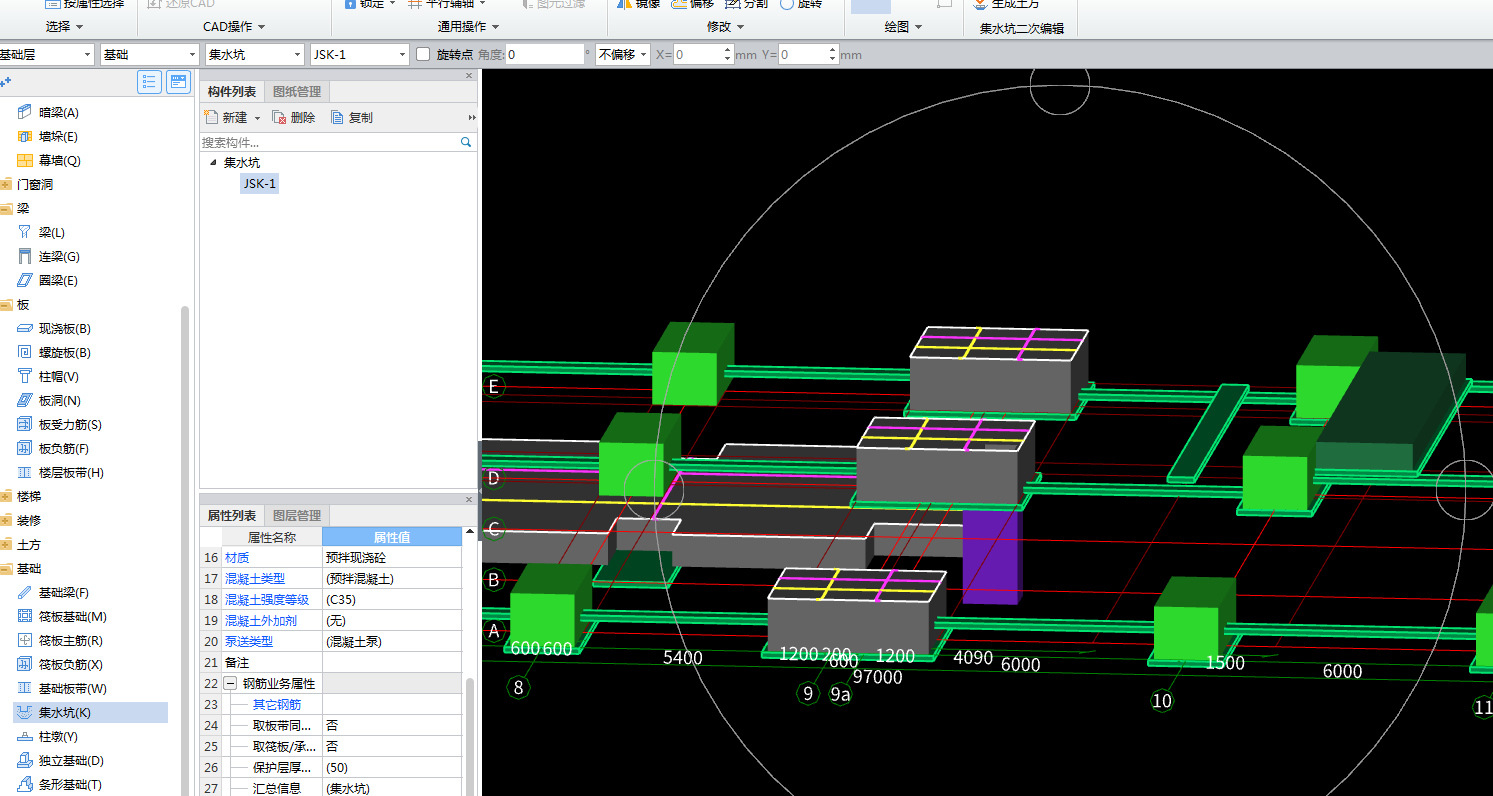Viewport: 1493px width, 796px height.
Task: Collapse the 梁 folder in navigation tree
Action: (x=6, y=208)
